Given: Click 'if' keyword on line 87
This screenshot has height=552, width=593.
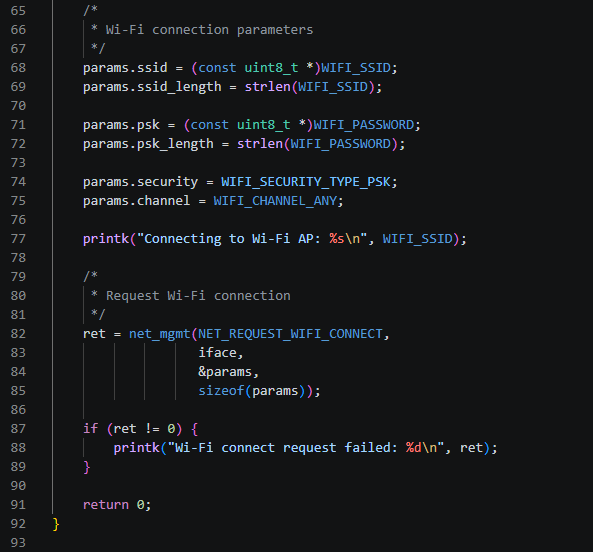Looking at the screenshot, I should coord(90,429).
